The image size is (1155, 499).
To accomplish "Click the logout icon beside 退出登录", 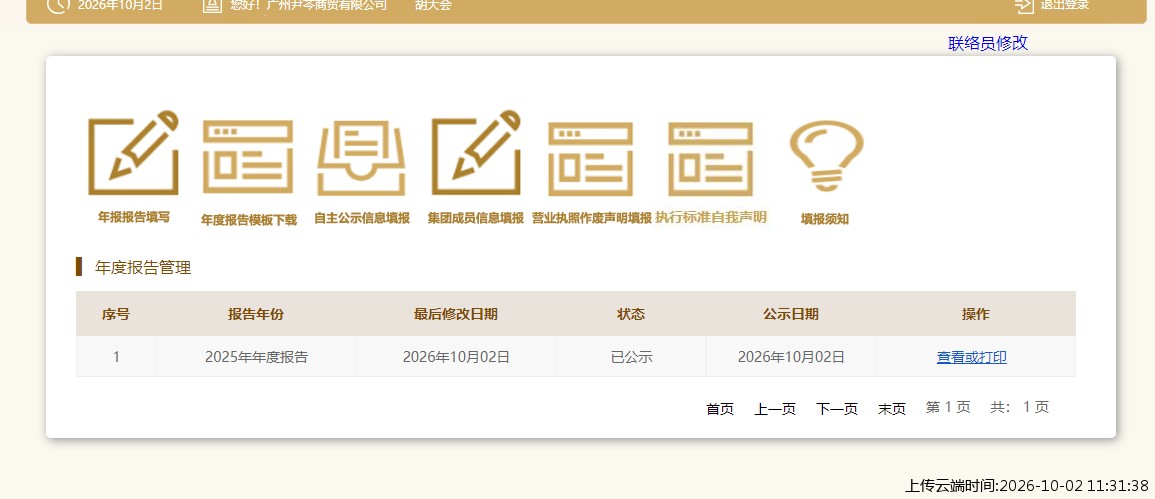I will pos(1024,5).
